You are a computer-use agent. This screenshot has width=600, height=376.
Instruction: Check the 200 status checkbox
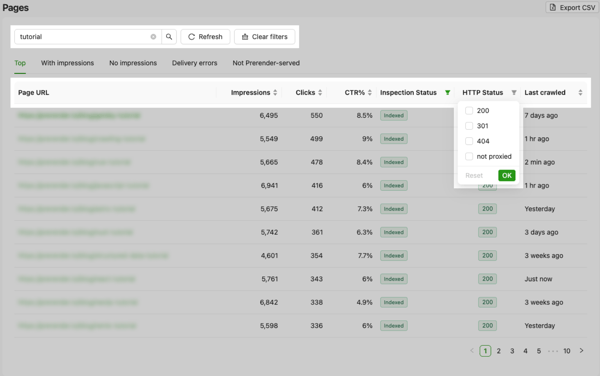pyautogui.click(x=469, y=111)
